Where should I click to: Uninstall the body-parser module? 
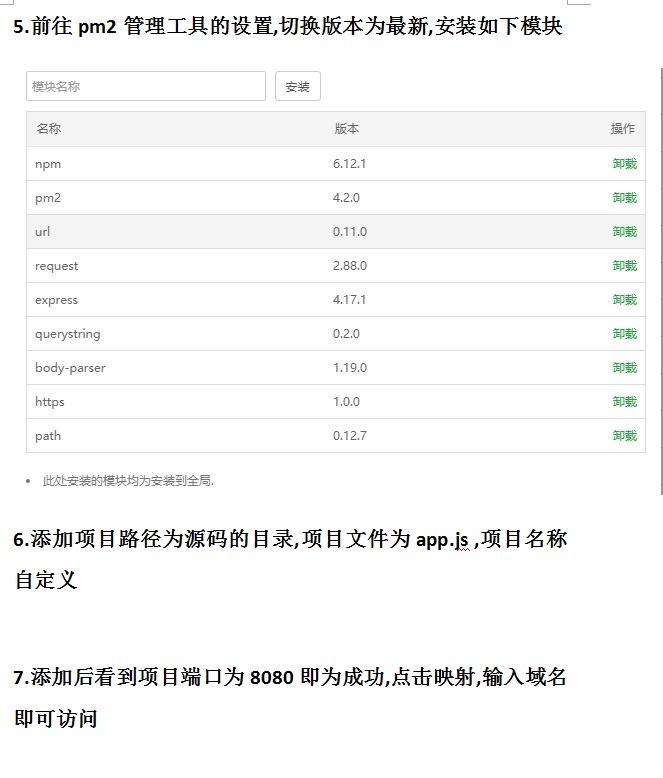(624, 368)
